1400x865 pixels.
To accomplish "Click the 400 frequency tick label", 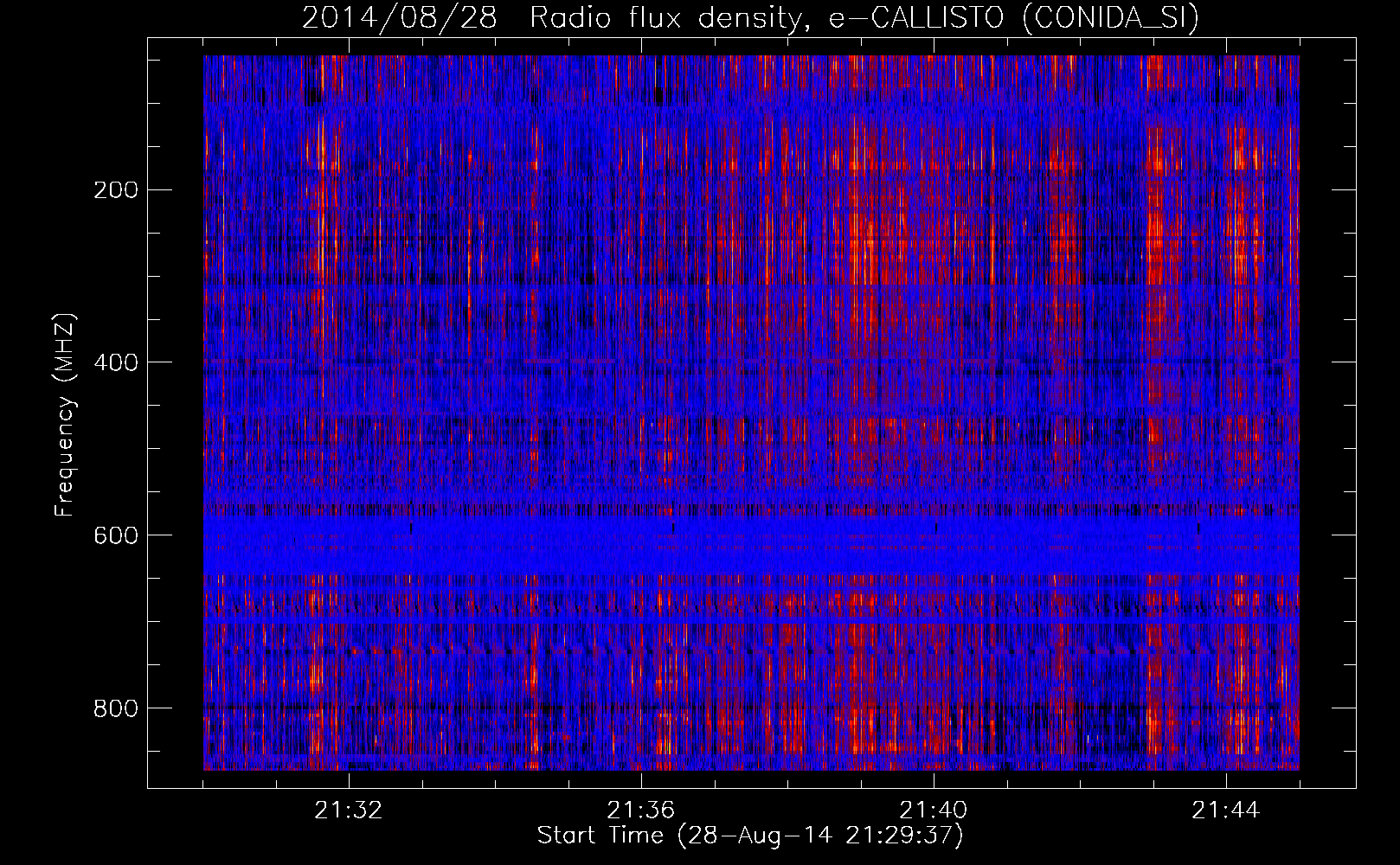I will 116,362.
